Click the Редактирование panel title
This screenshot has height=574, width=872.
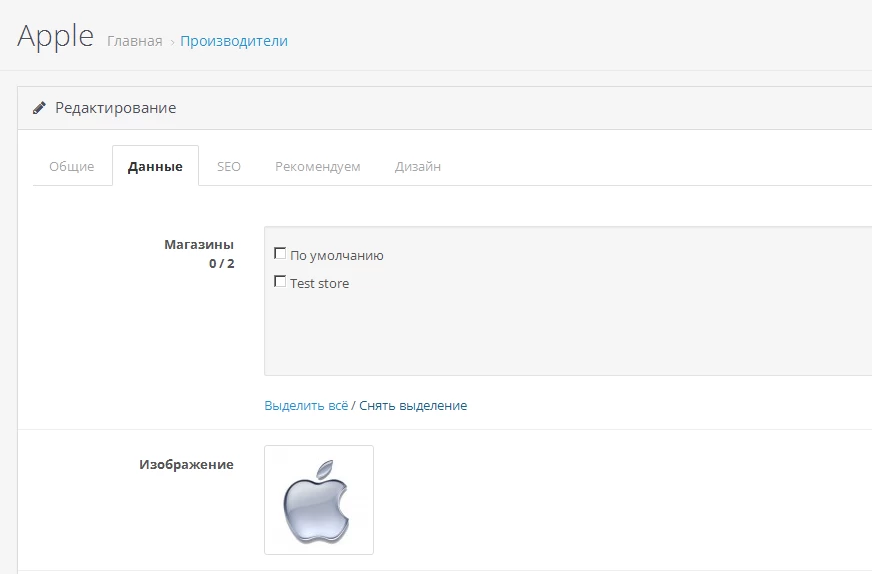tap(116, 108)
